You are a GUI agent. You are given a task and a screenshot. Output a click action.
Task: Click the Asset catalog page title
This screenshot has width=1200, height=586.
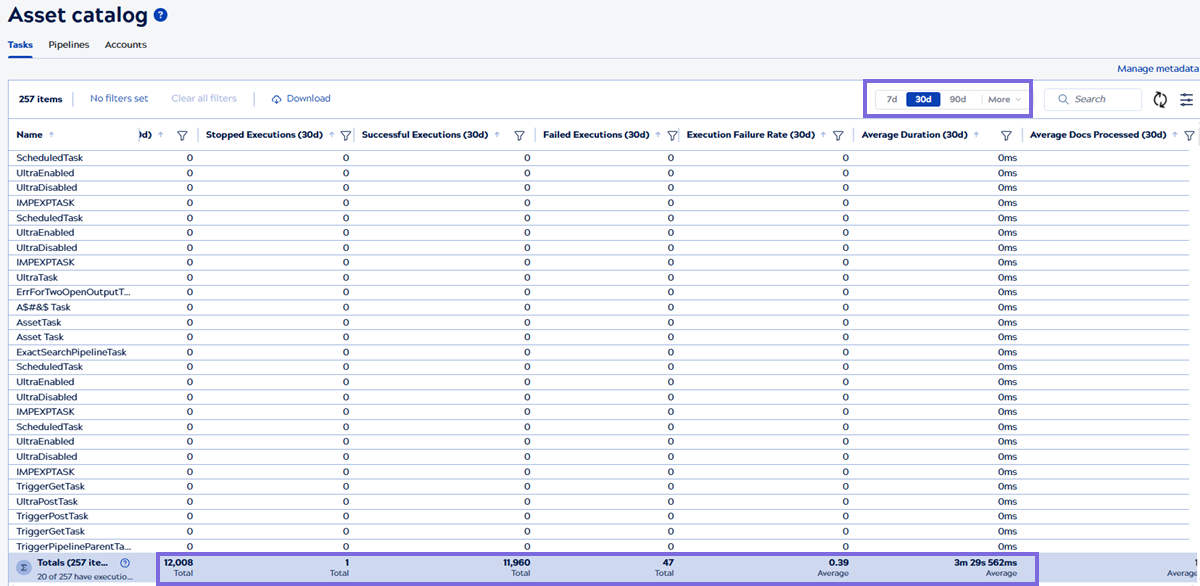point(78,15)
